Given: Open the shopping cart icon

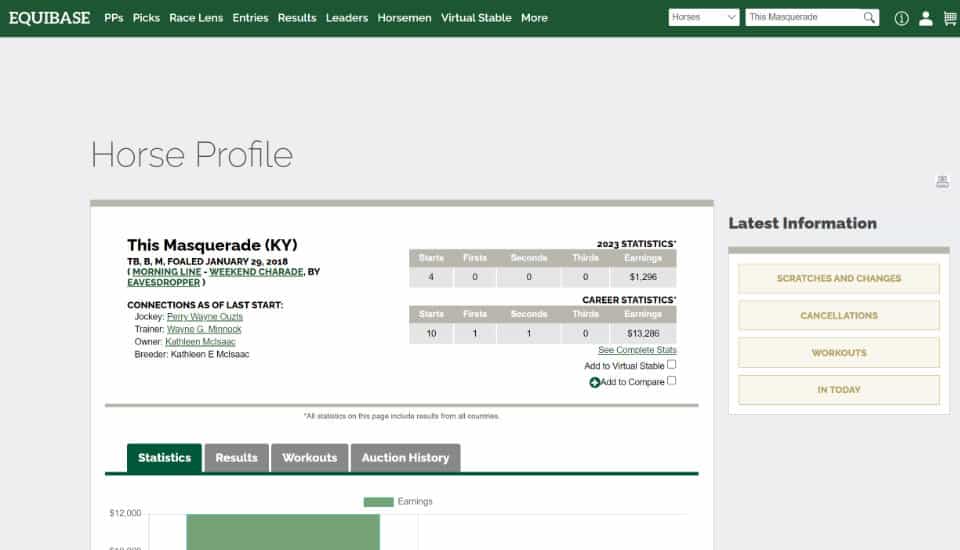Looking at the screenshot, I should click(x=949, y=18).
